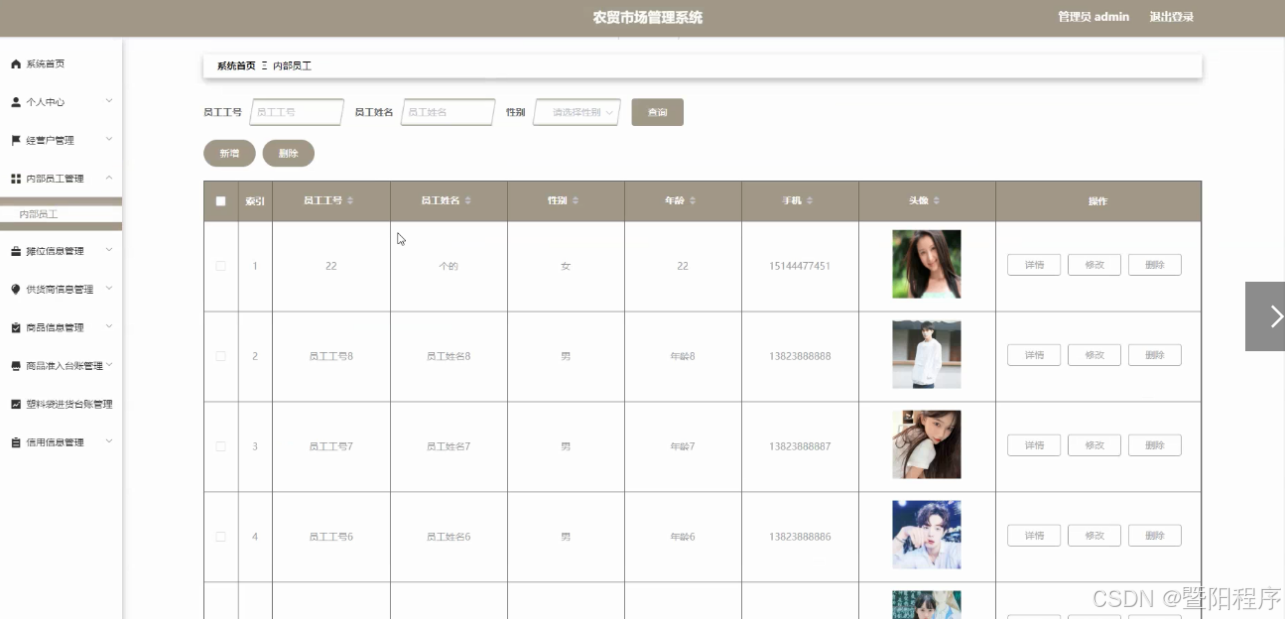The width and height of the screenshot is (1285, 620).
Task: Check the checkbox for row 员工工号8
Action: [221, 356]
